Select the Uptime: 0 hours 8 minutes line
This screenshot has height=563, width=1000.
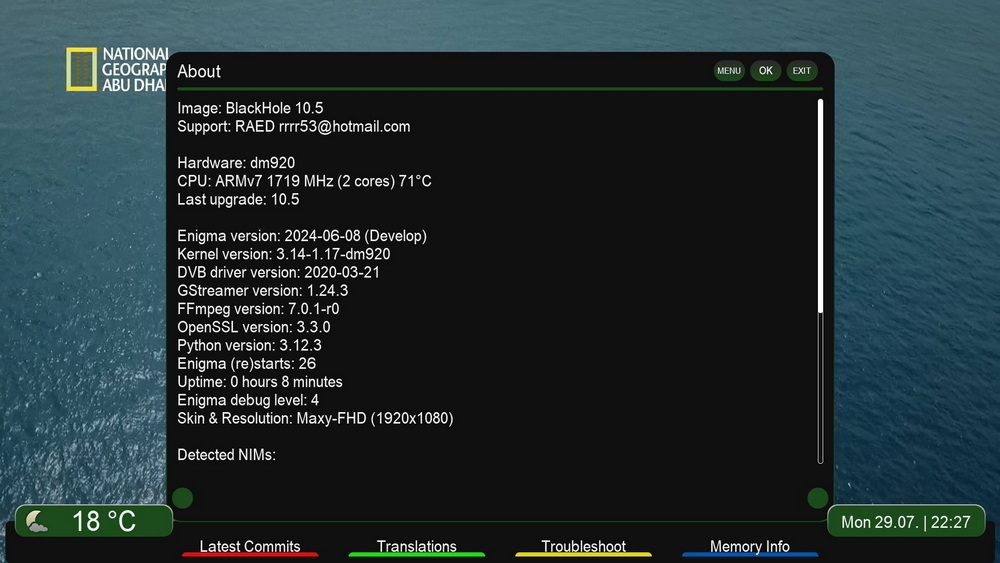260,383
